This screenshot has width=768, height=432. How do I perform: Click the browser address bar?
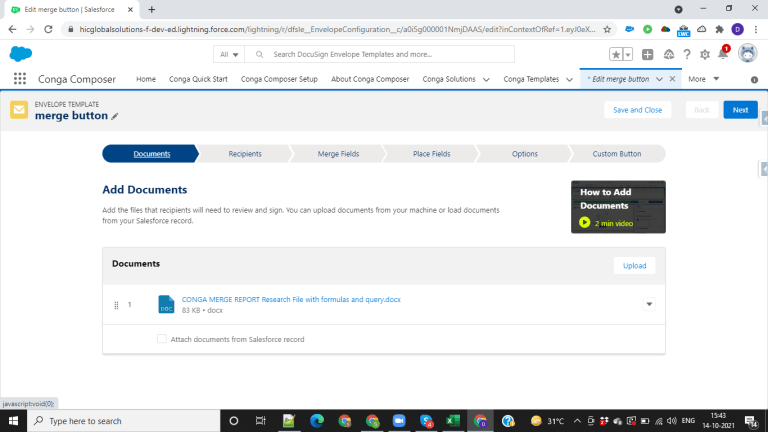point(337,29)
